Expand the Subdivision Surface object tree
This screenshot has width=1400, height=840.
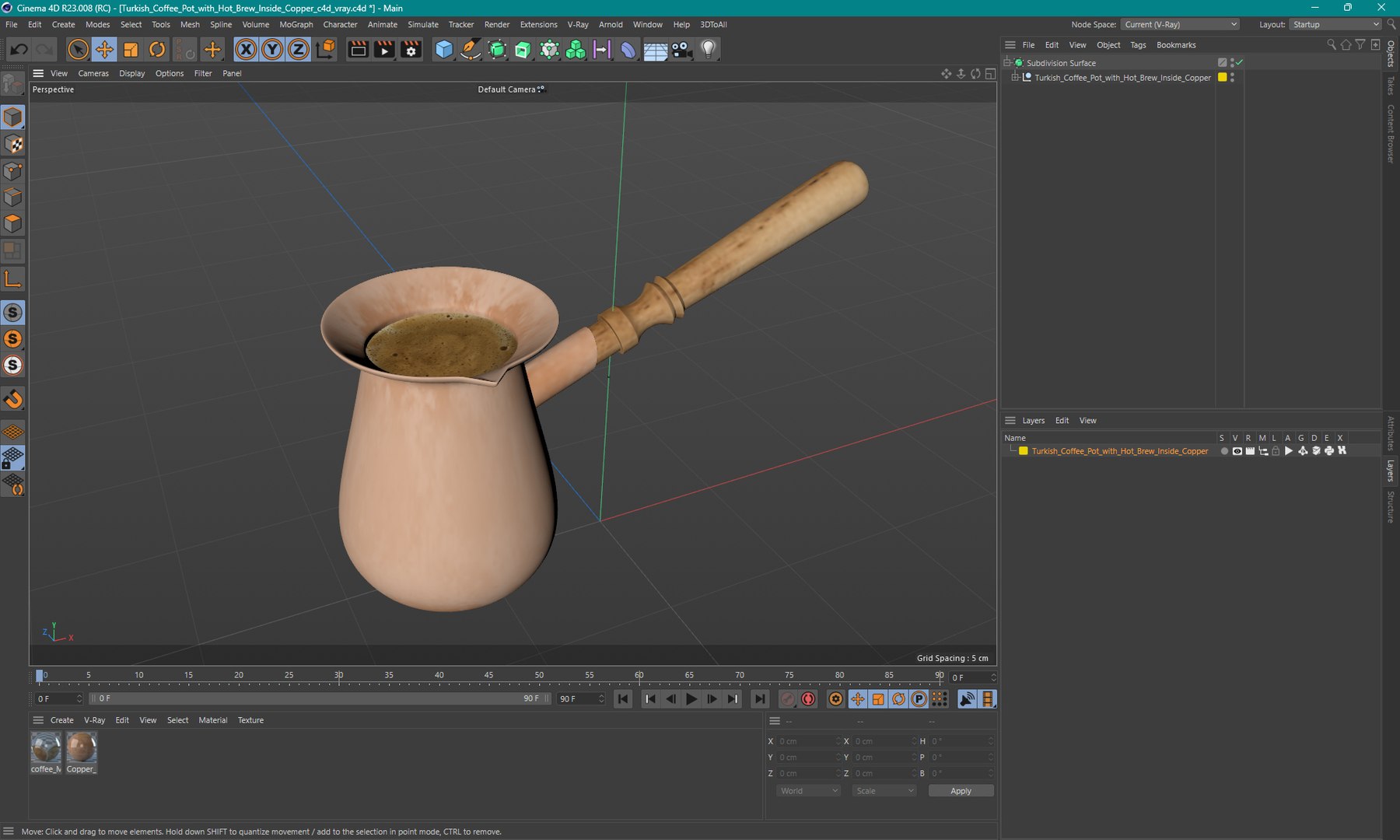click(x=1008, y=62)
